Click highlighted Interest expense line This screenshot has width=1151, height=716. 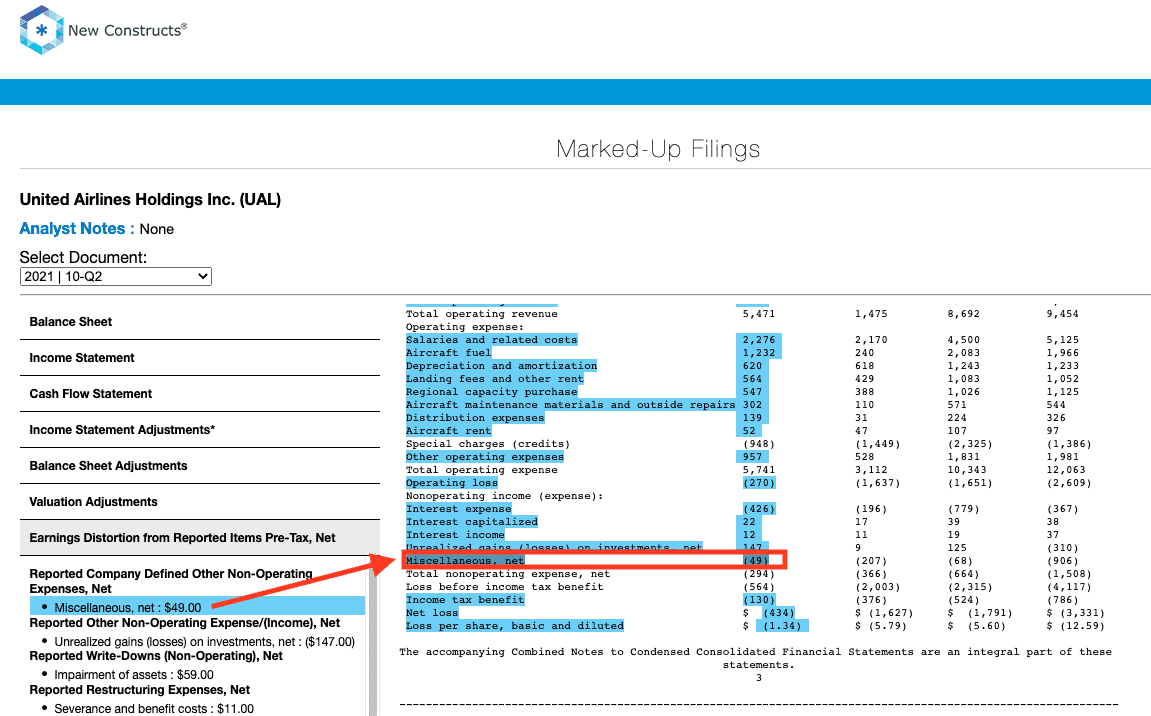[459, 509]
